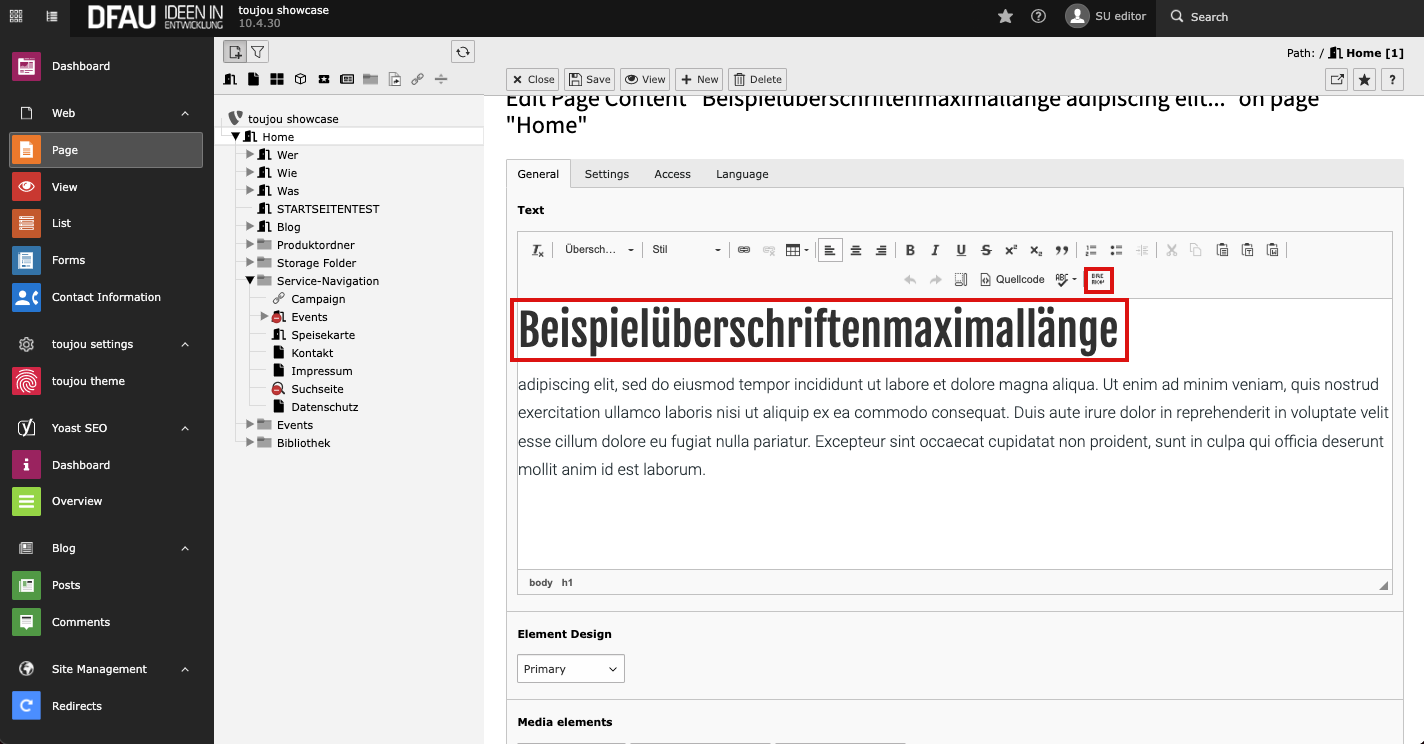Click into the editor body paragraph text

pyautogui.click(x=953, y=427)
